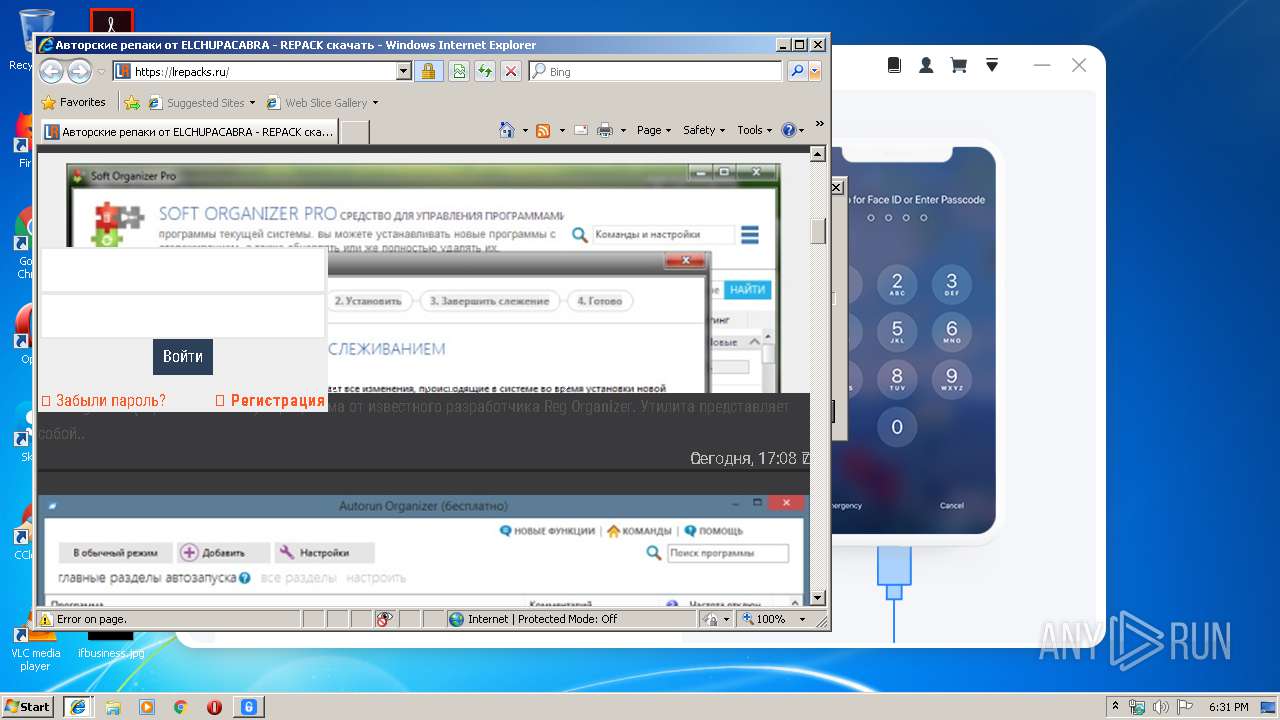Open the Page menu
The height and width of the screenshot is (720, 1280).
click(x=654, y=130)
